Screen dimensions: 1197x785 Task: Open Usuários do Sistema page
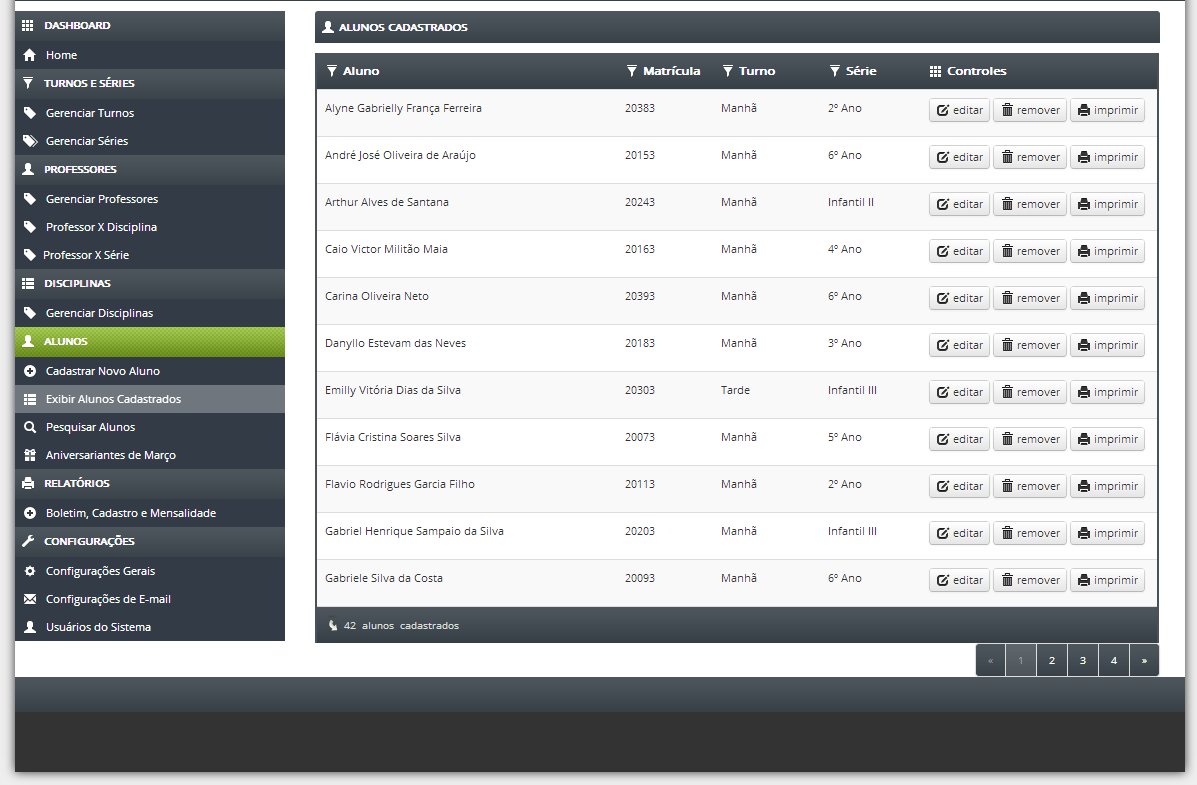(x=98, y=627)
